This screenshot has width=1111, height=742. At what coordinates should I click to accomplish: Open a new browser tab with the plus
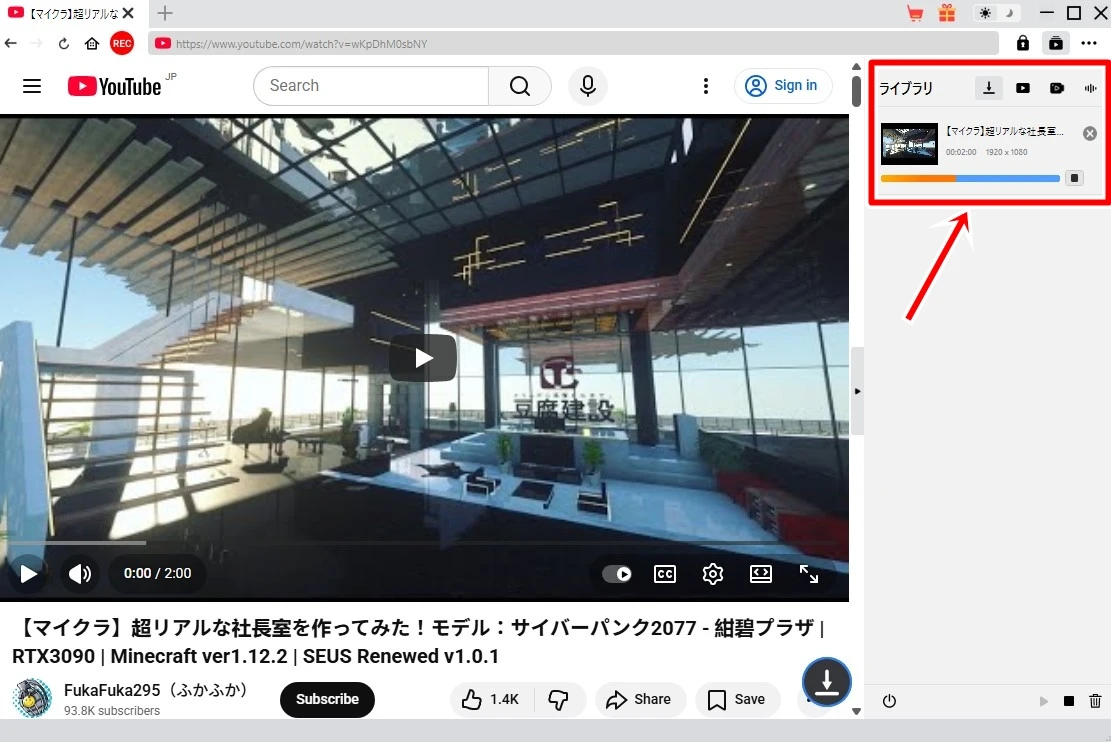point(164,13)
